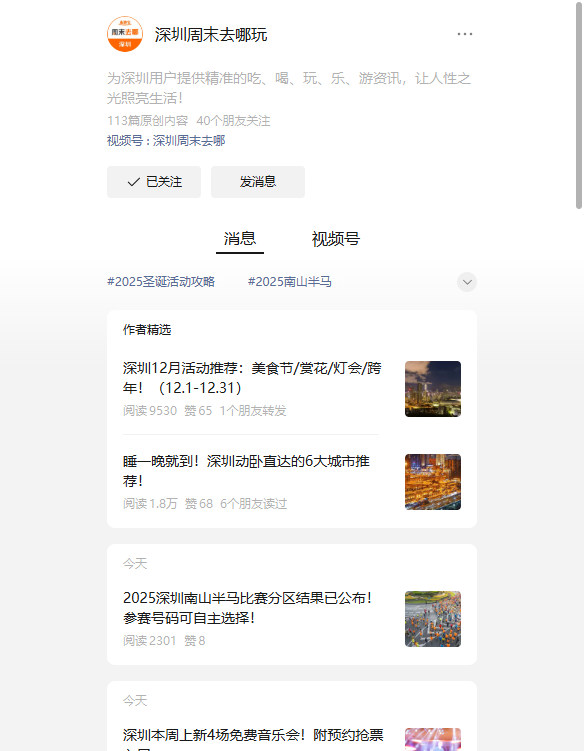Open the 视频号：深圳周末去哪 link
The width and height of the screenshot is (584, 751).
click(x=166, y=141)
